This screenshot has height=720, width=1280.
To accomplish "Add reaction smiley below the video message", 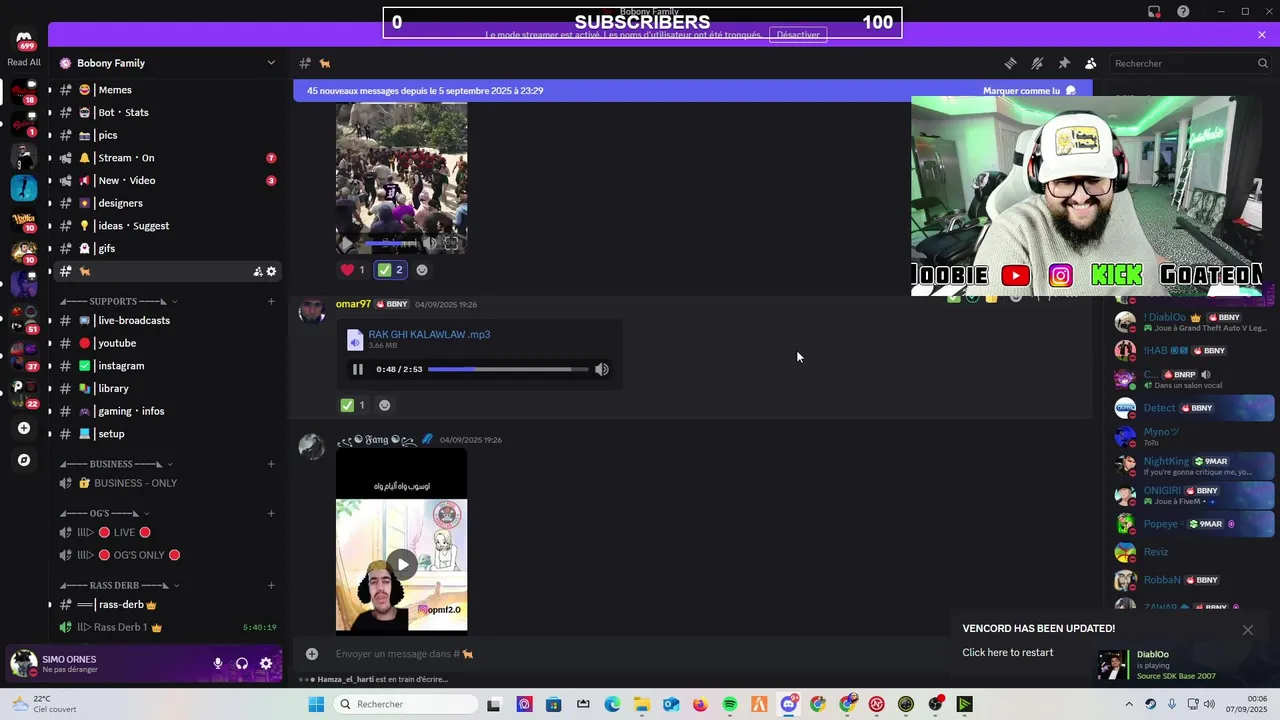I will pyautogui.click(x=421, y=270).
